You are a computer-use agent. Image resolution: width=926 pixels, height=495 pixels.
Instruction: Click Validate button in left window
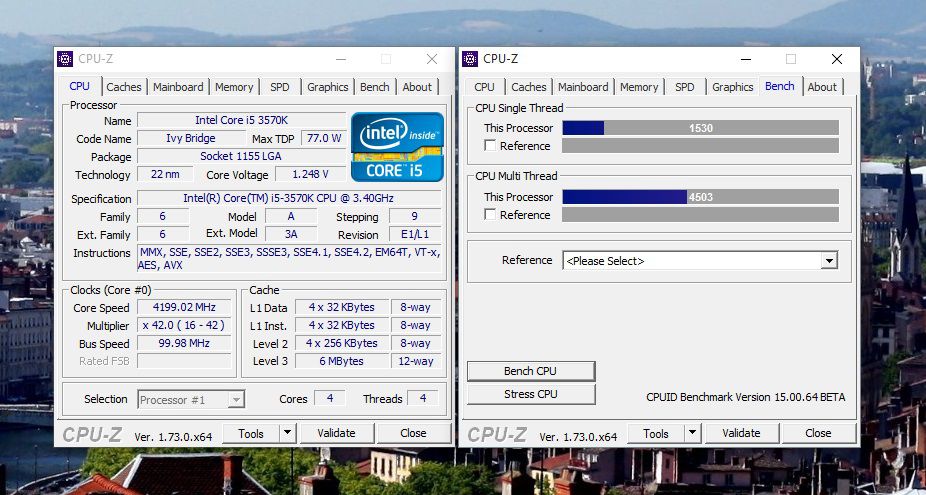click(337, 434)
